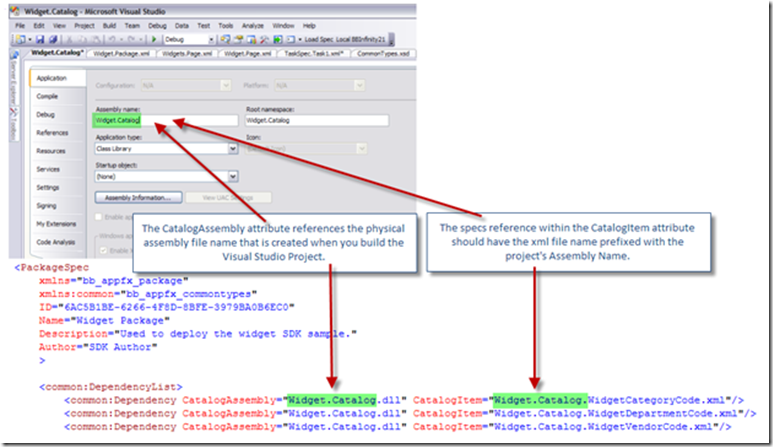Expand the Undo history dropdown arrow
The width and height of the screenshot is (773, 447).
121,39
